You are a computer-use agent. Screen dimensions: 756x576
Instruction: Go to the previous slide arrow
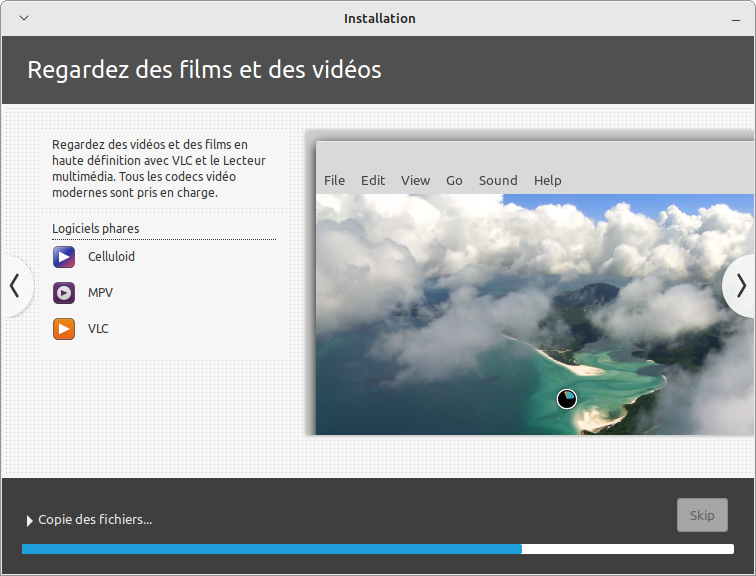click(x=14, y=286)
